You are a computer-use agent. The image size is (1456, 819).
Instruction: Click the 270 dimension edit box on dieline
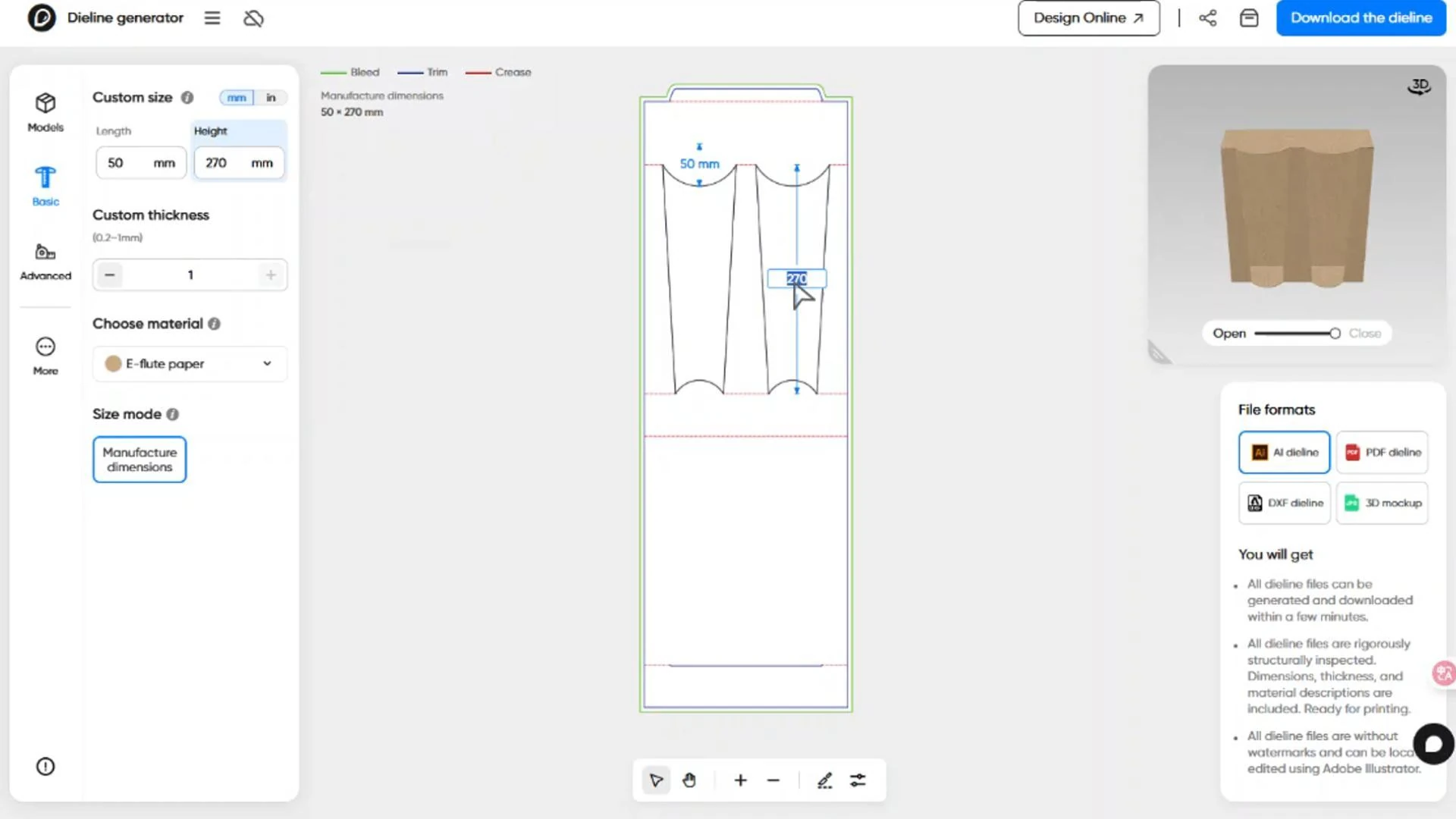tap(797, 278)
